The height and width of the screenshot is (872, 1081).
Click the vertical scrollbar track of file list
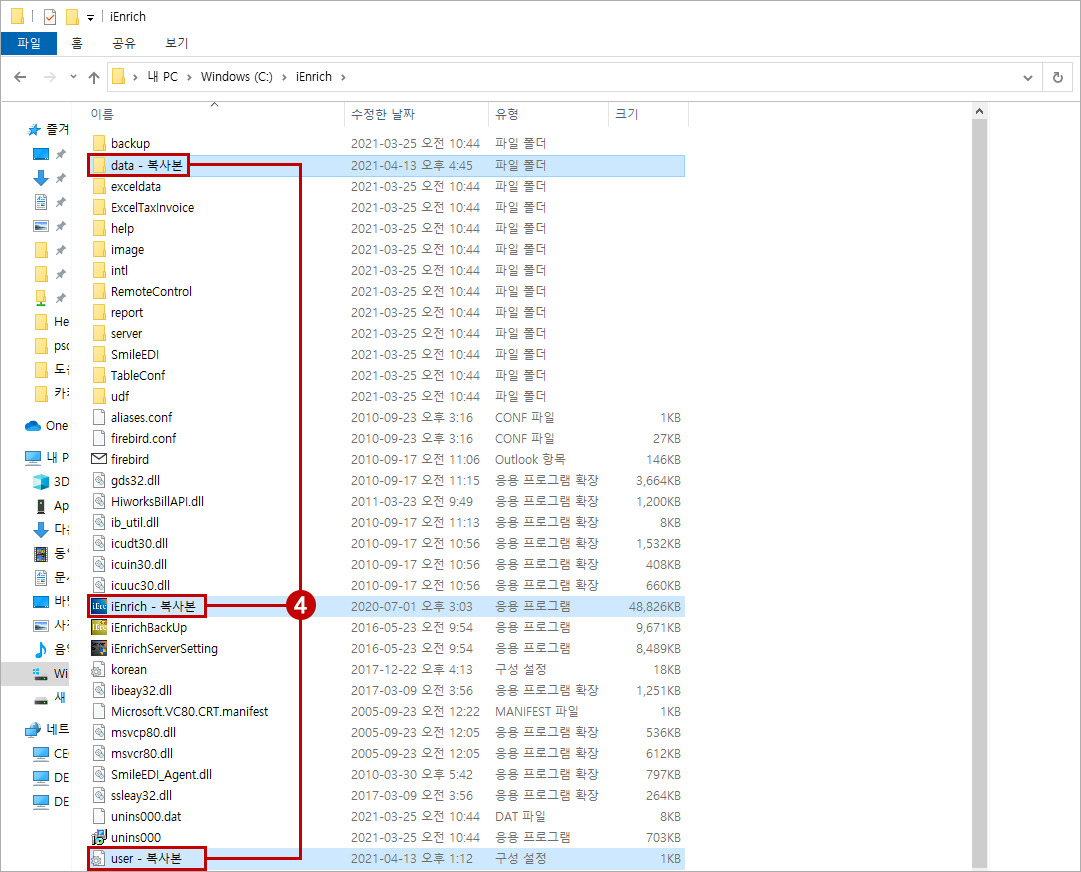pyautogui.click(x=980, y=493)
